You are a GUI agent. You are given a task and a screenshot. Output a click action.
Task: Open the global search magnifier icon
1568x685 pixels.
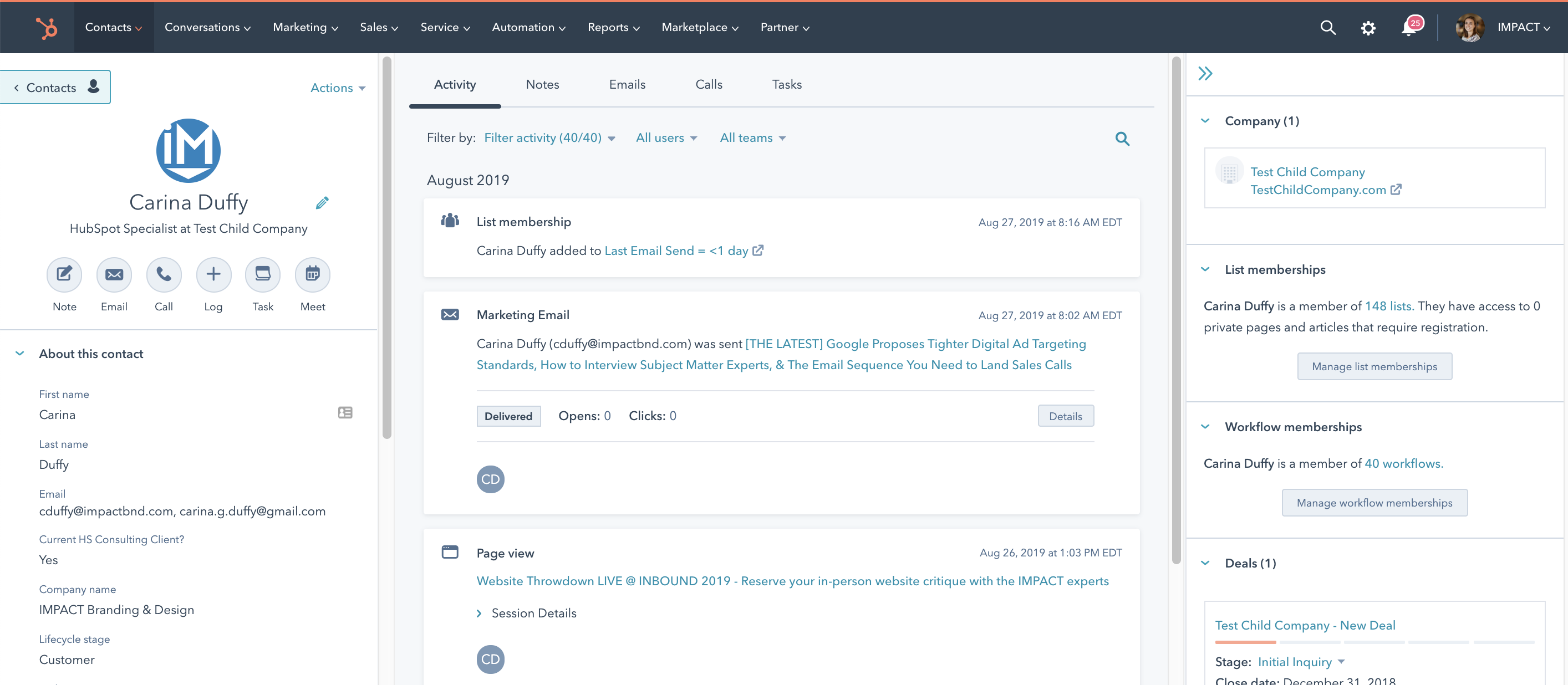pos(1327,27)
